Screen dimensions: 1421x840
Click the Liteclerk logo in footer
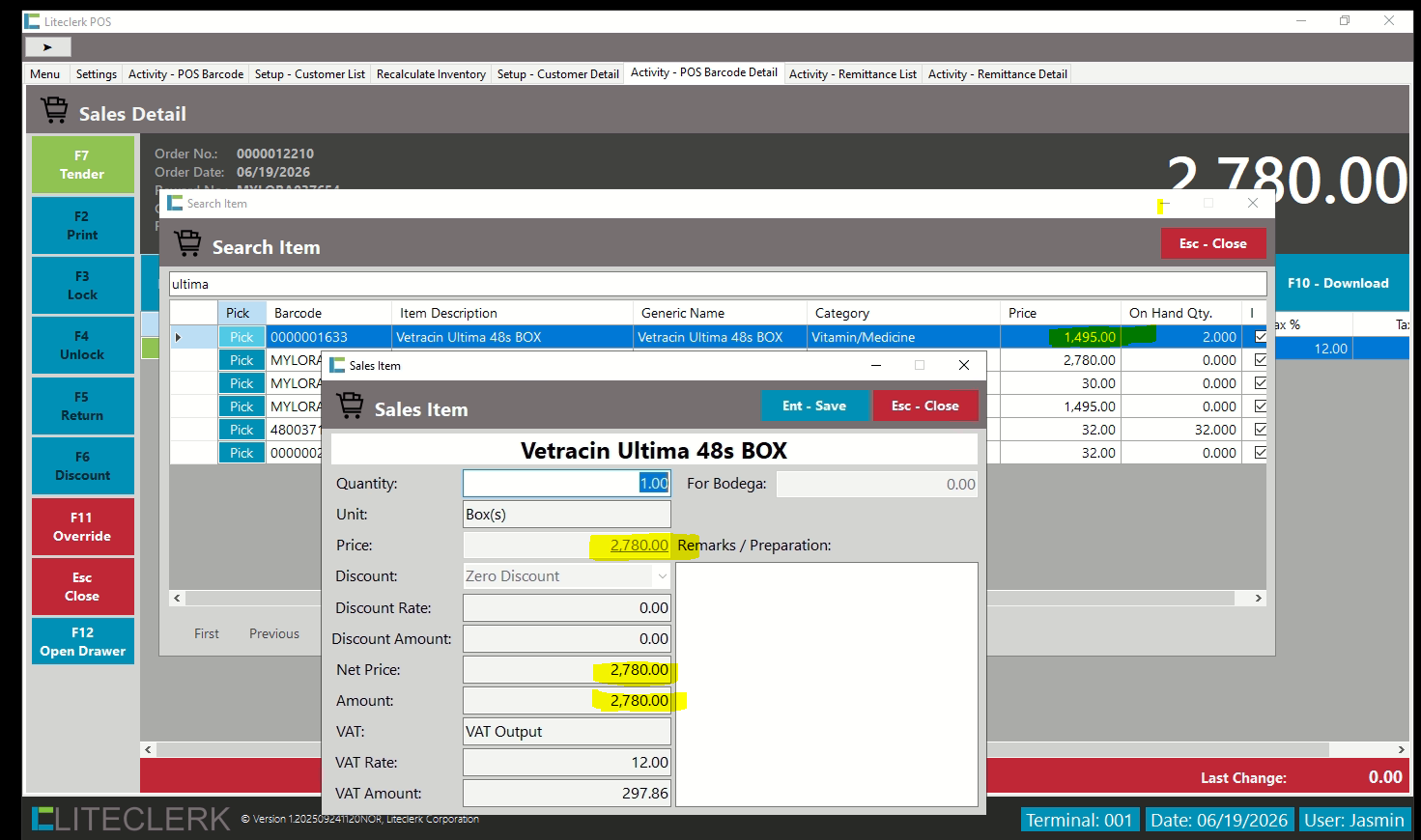[x=130, y=819]
